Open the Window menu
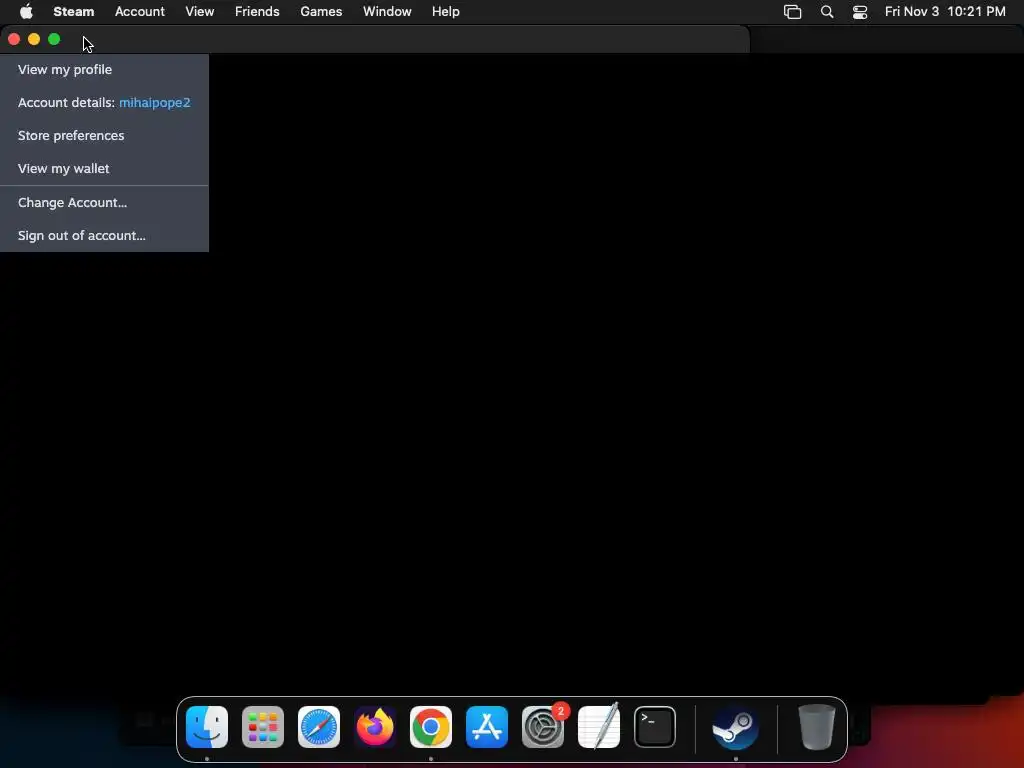Image resolution: width=1024 pixels, height=768 pixels. tap(387, 12)
